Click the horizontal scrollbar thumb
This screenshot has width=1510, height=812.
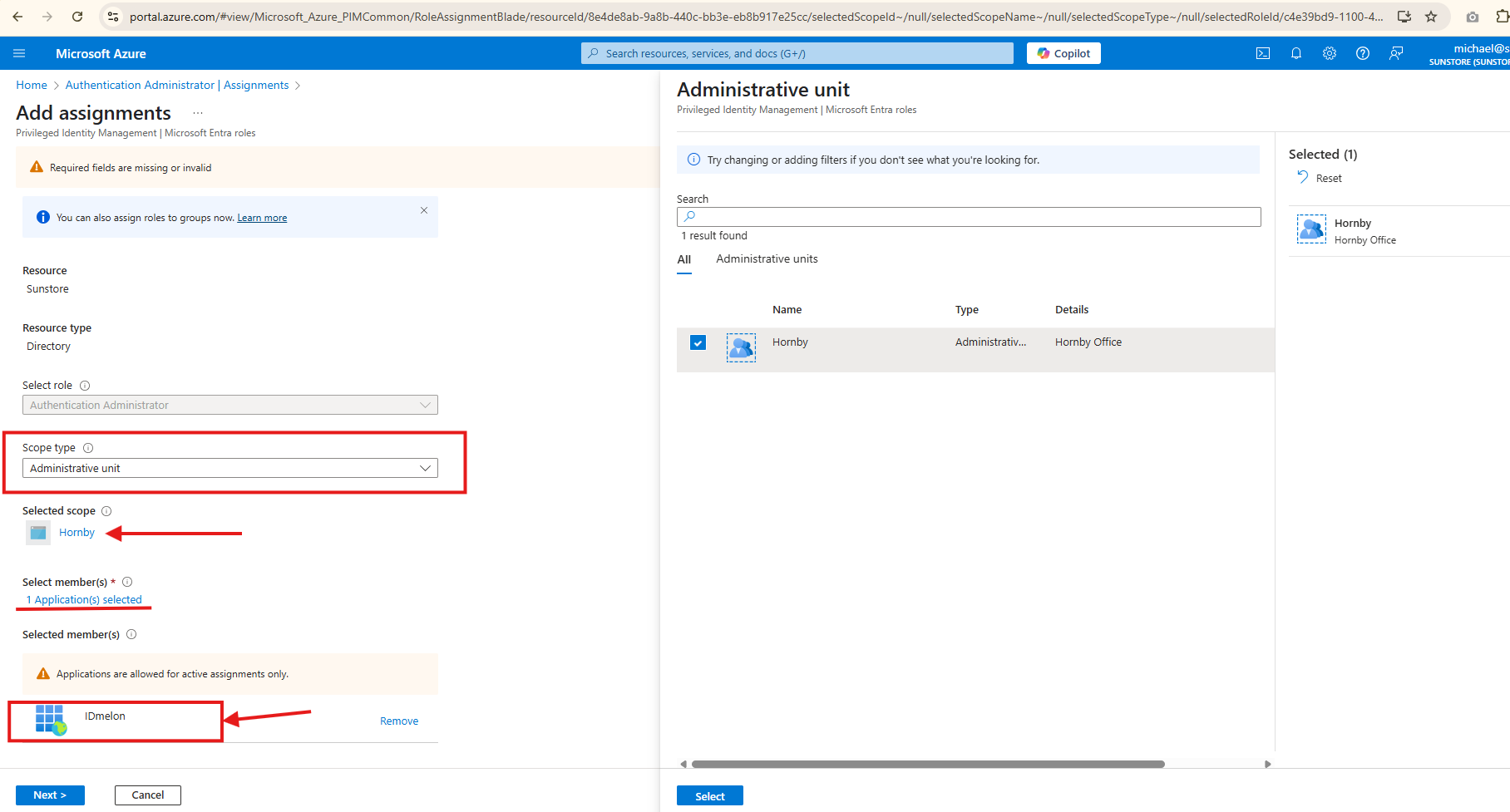click(x=928, y=764)
